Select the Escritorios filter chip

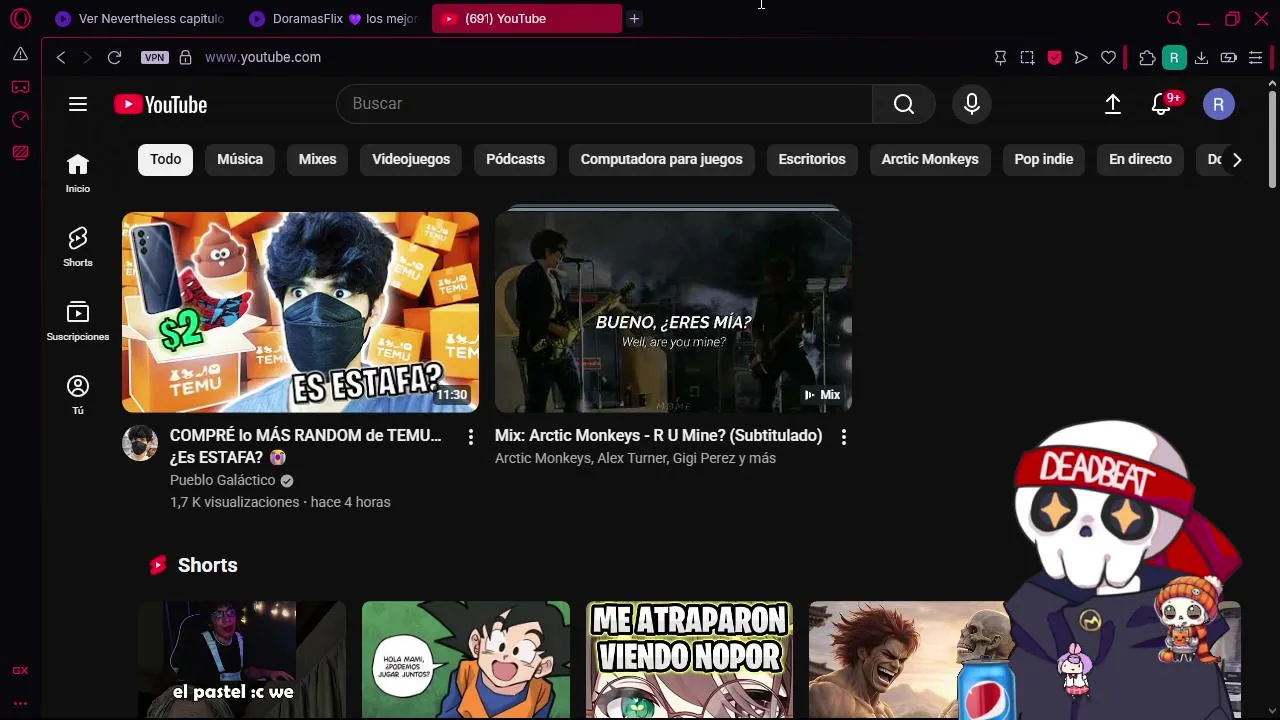pyautogui.click(x=812, y=159)
